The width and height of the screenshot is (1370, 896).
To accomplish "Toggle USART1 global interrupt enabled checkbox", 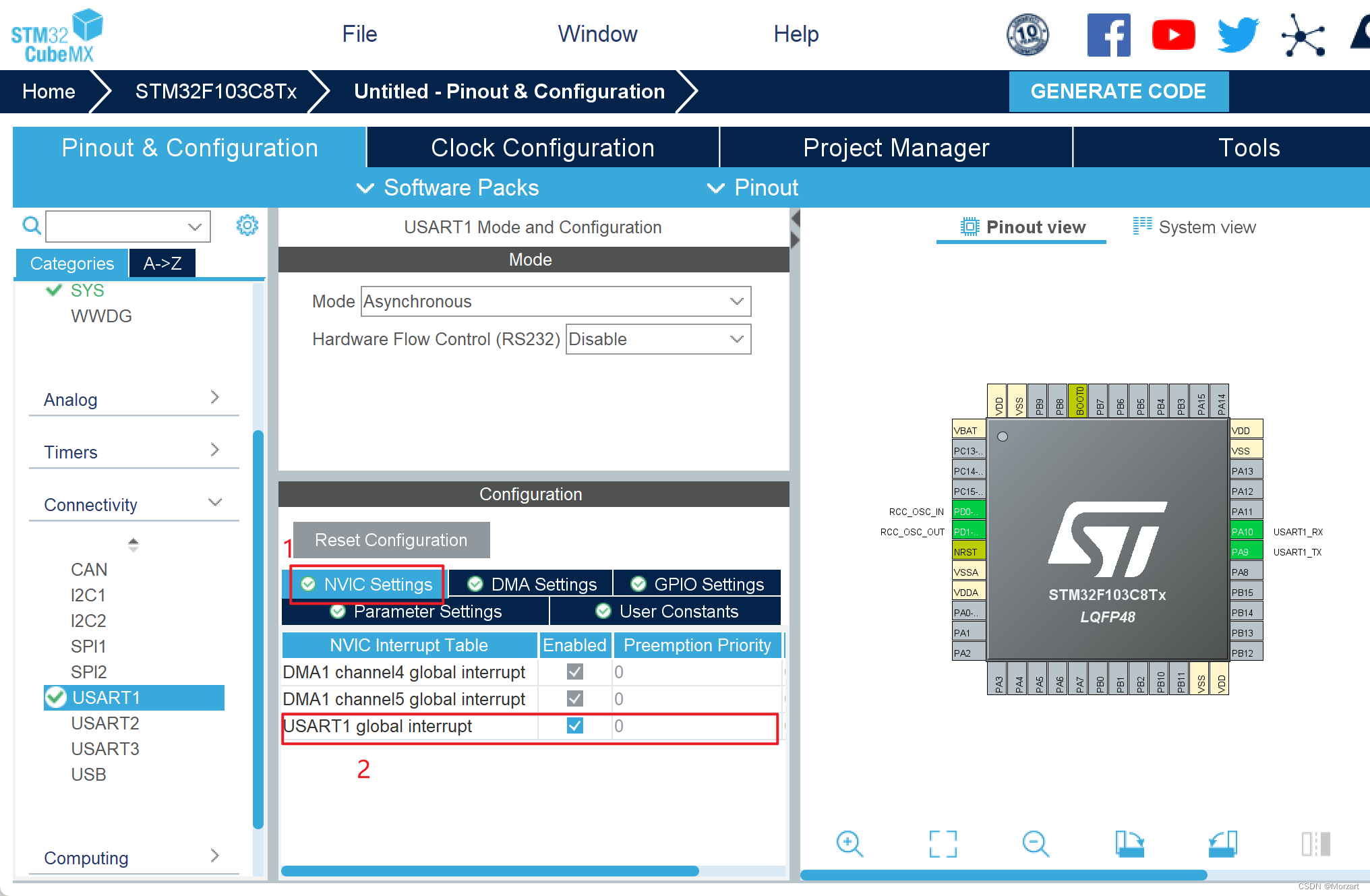I will click(x=575, y=725).
